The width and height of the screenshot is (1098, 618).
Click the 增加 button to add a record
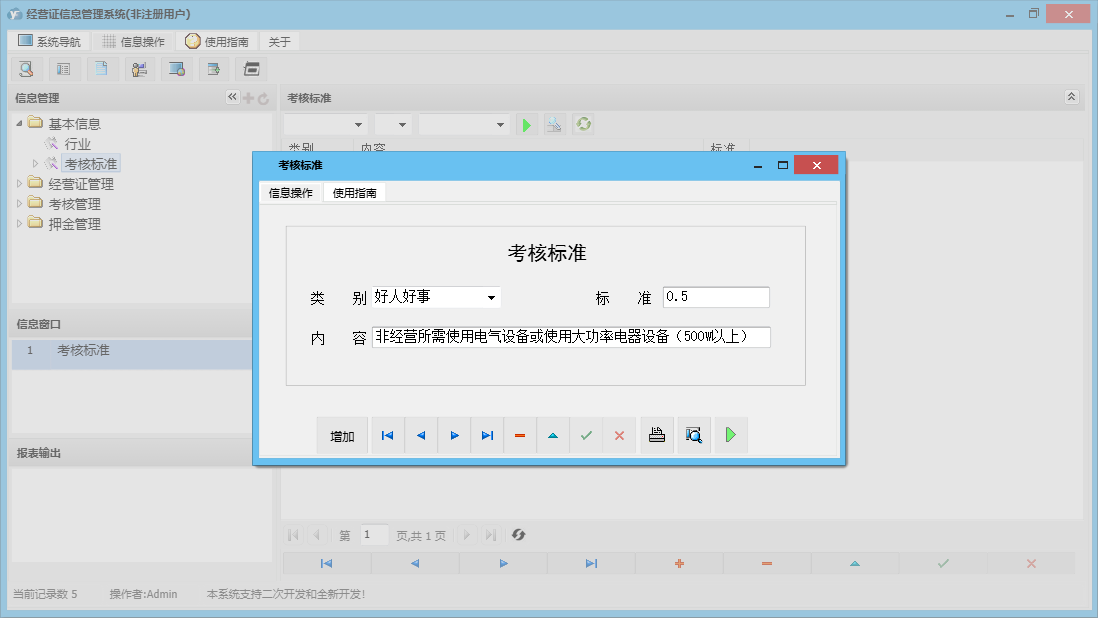coord(342,435)
